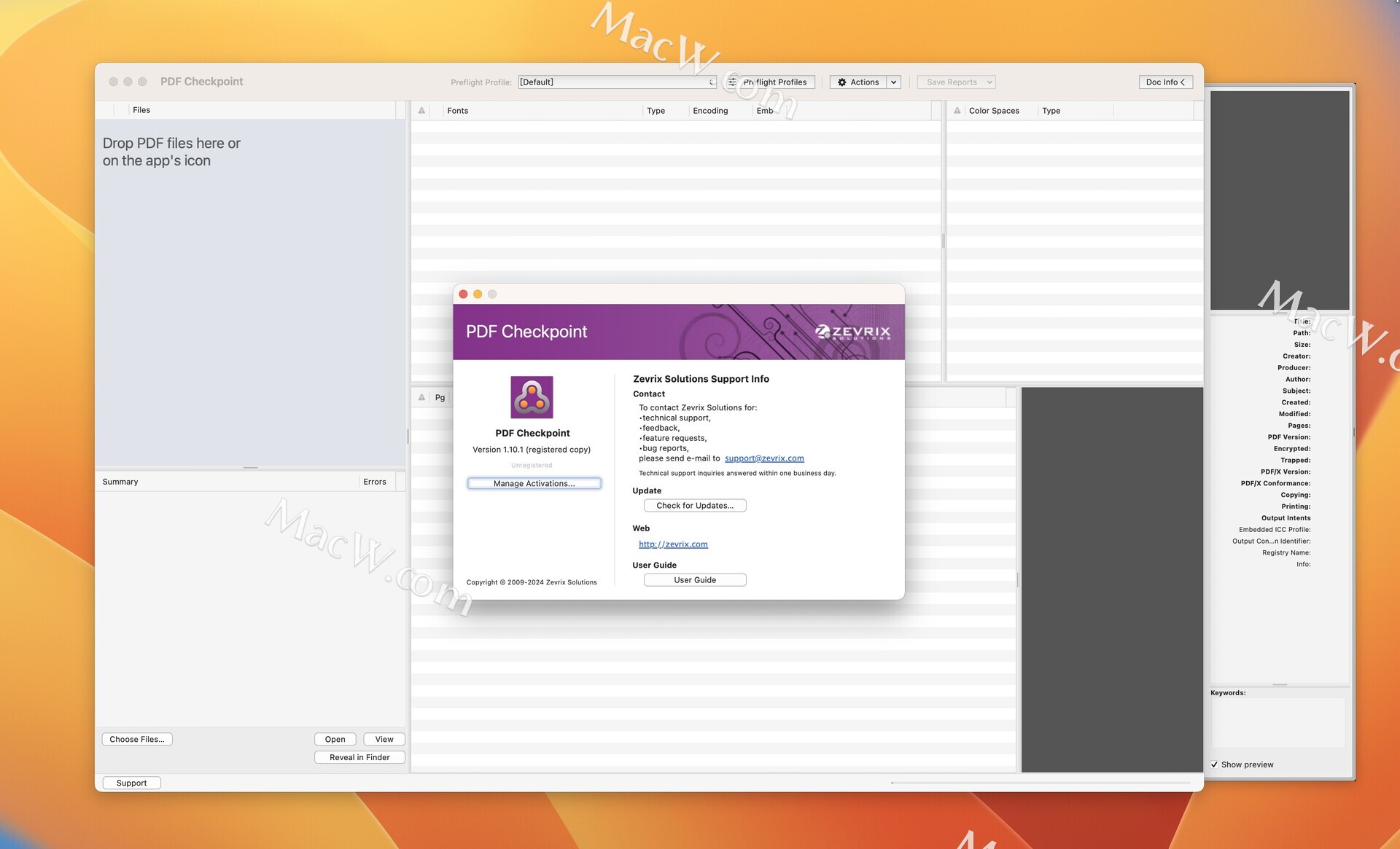Click the Zevrix Solutions logo in banner

[x=852, y=332]
